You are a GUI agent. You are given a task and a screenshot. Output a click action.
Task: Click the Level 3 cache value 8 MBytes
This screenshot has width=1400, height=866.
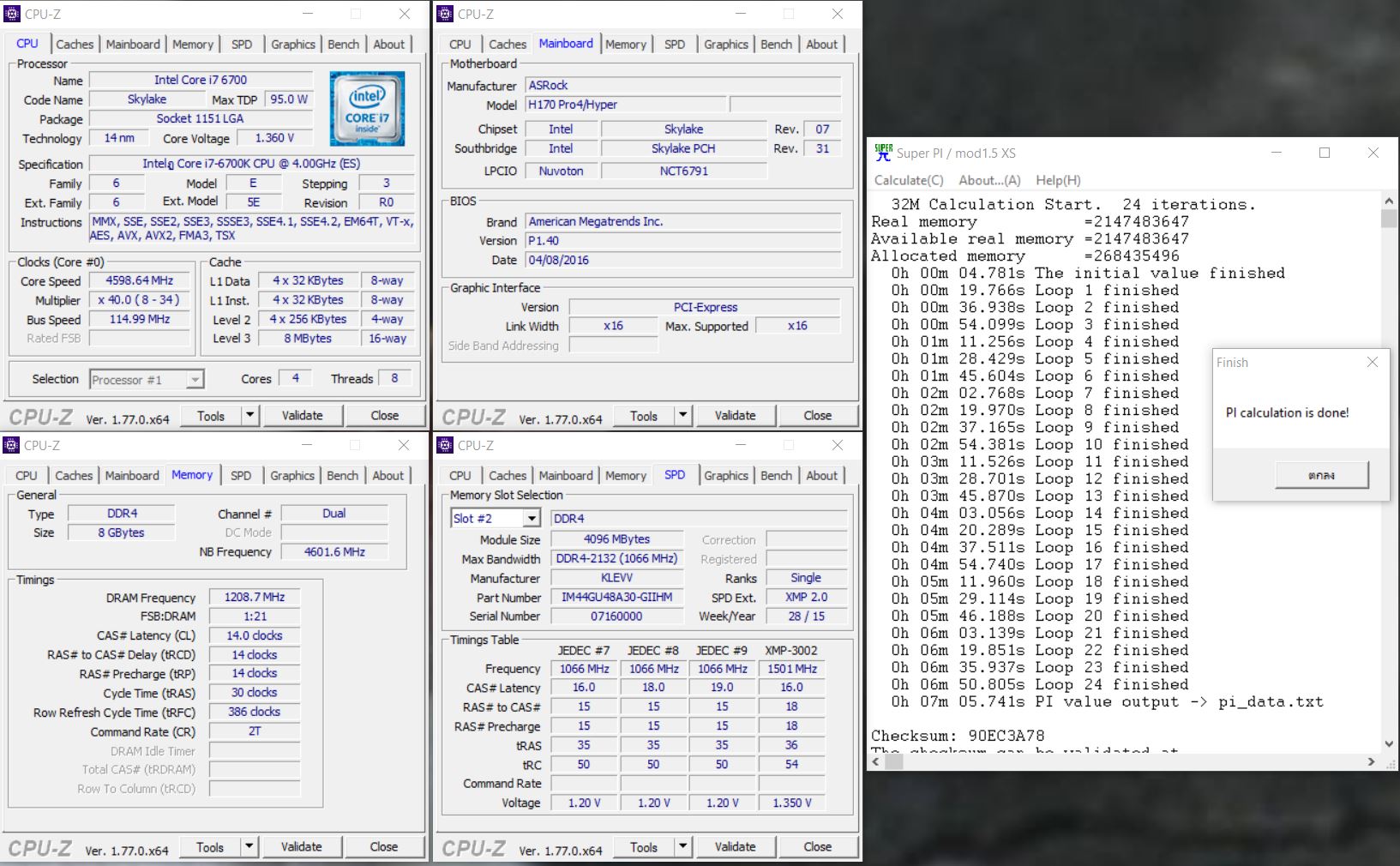[x=308, y=339]
